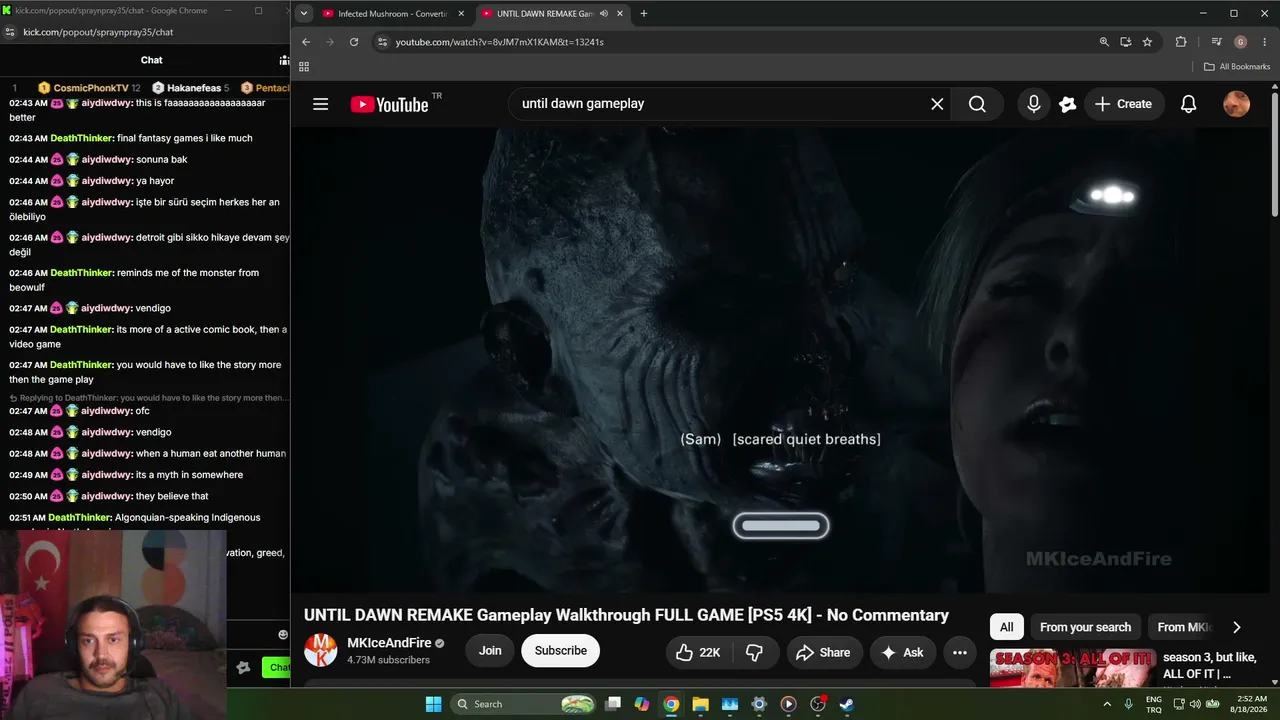Open the emoji picker in Kick chat
The width and height of the screenshot is (1280, 720).
(282, 634)
